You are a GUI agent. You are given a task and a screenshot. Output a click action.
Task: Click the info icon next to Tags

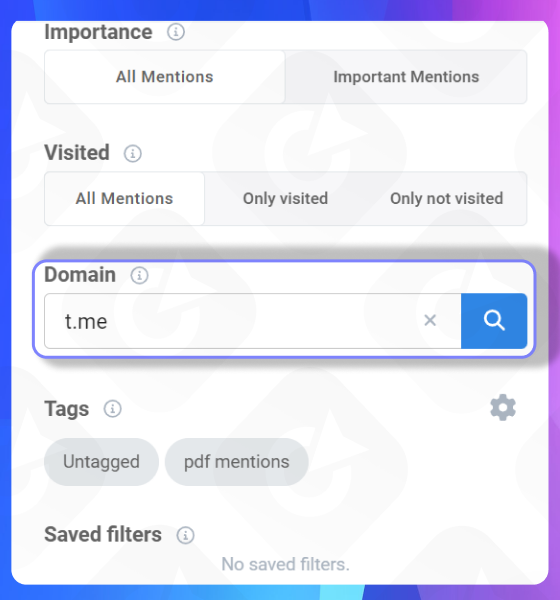pyautogui.click(x=113, y=409)
